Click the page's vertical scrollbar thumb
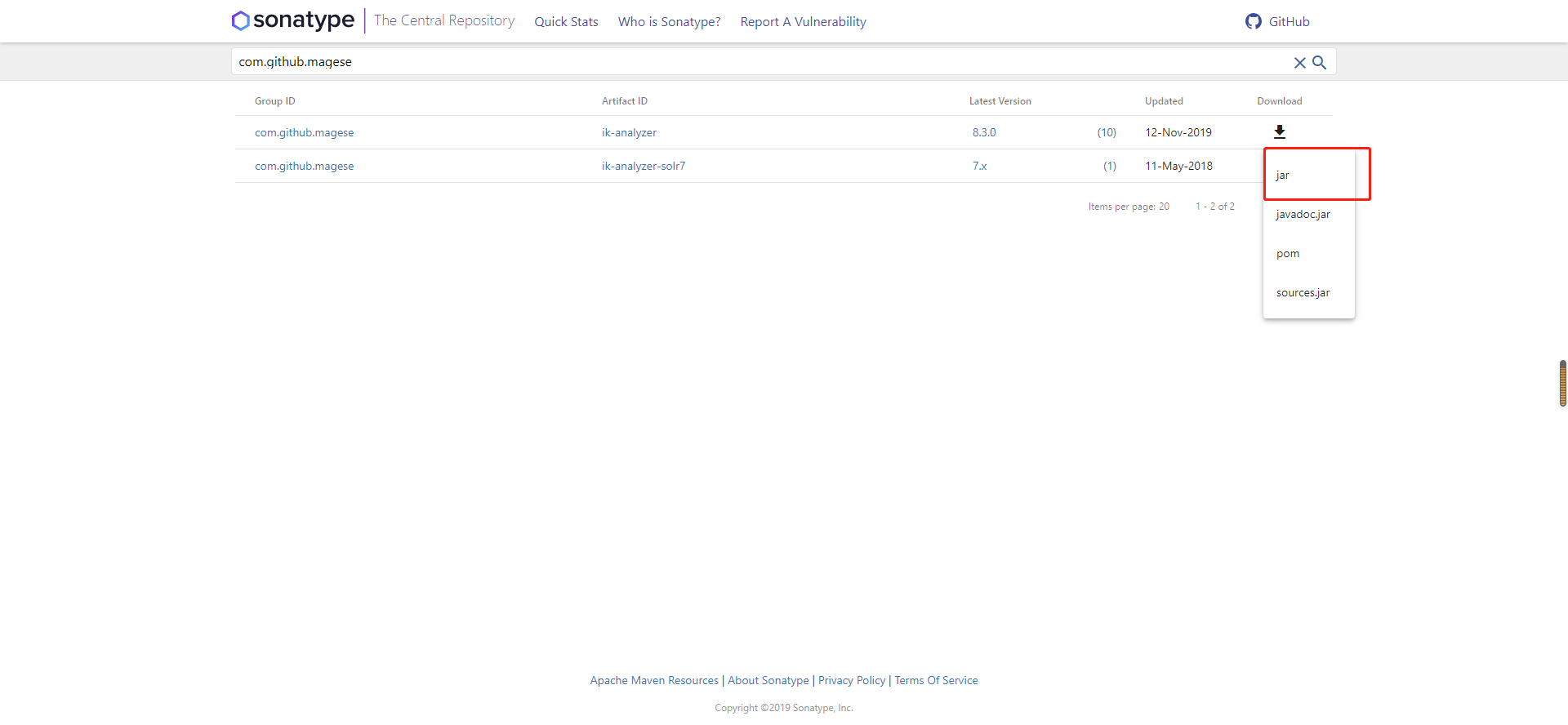Image resolution: width=1568 pixels, height=725 pixels. pyautogui.click(x=1562, y=383)
